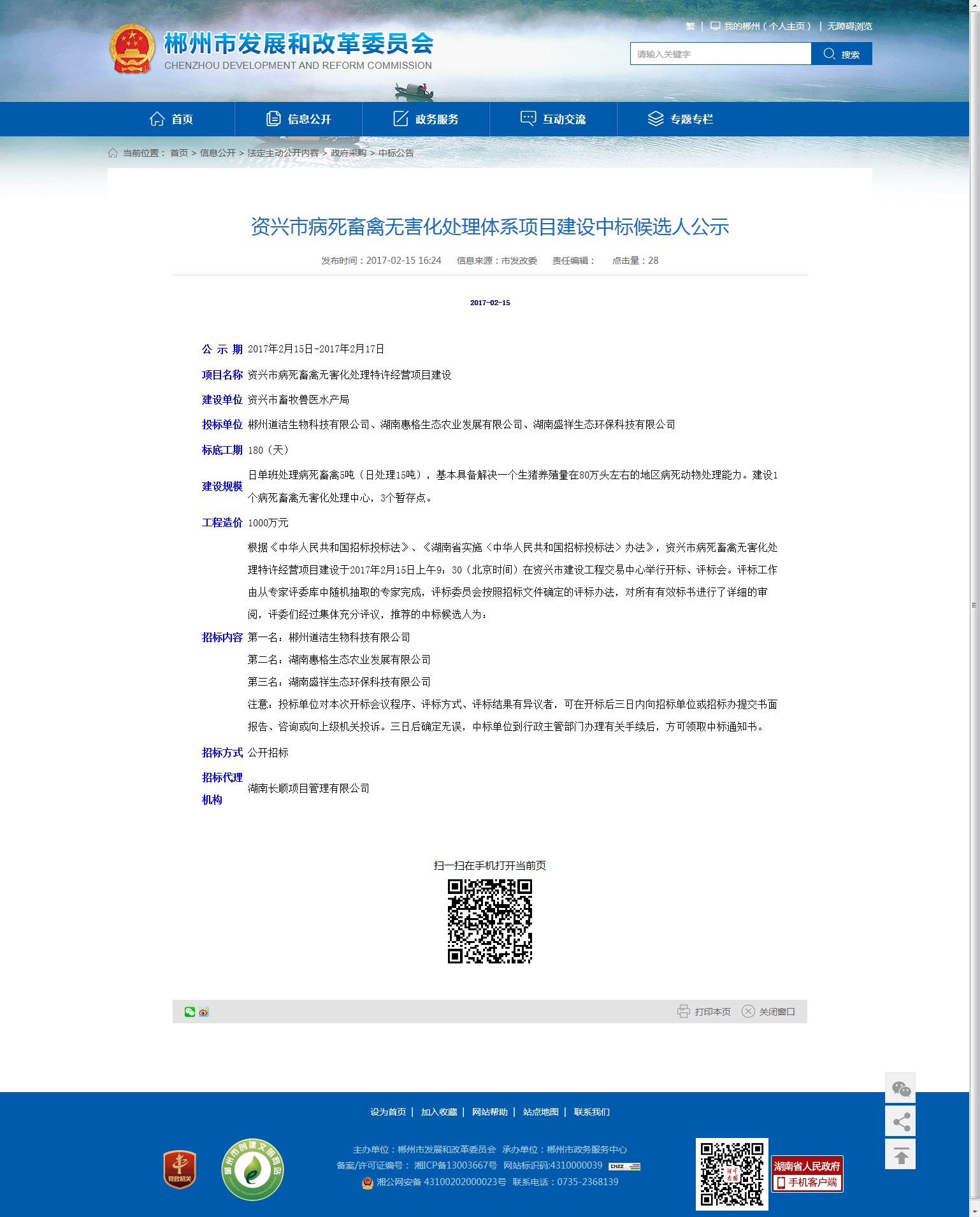
Task: Open the 政务服务 navigation menu
Action: [426, 119]
